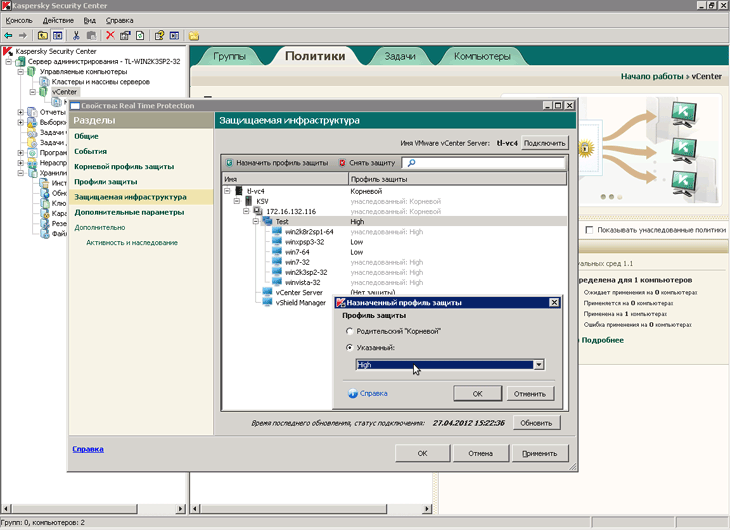
Task: Enable Показывать унаследованные политики checkbox
Action: (589, 230)
